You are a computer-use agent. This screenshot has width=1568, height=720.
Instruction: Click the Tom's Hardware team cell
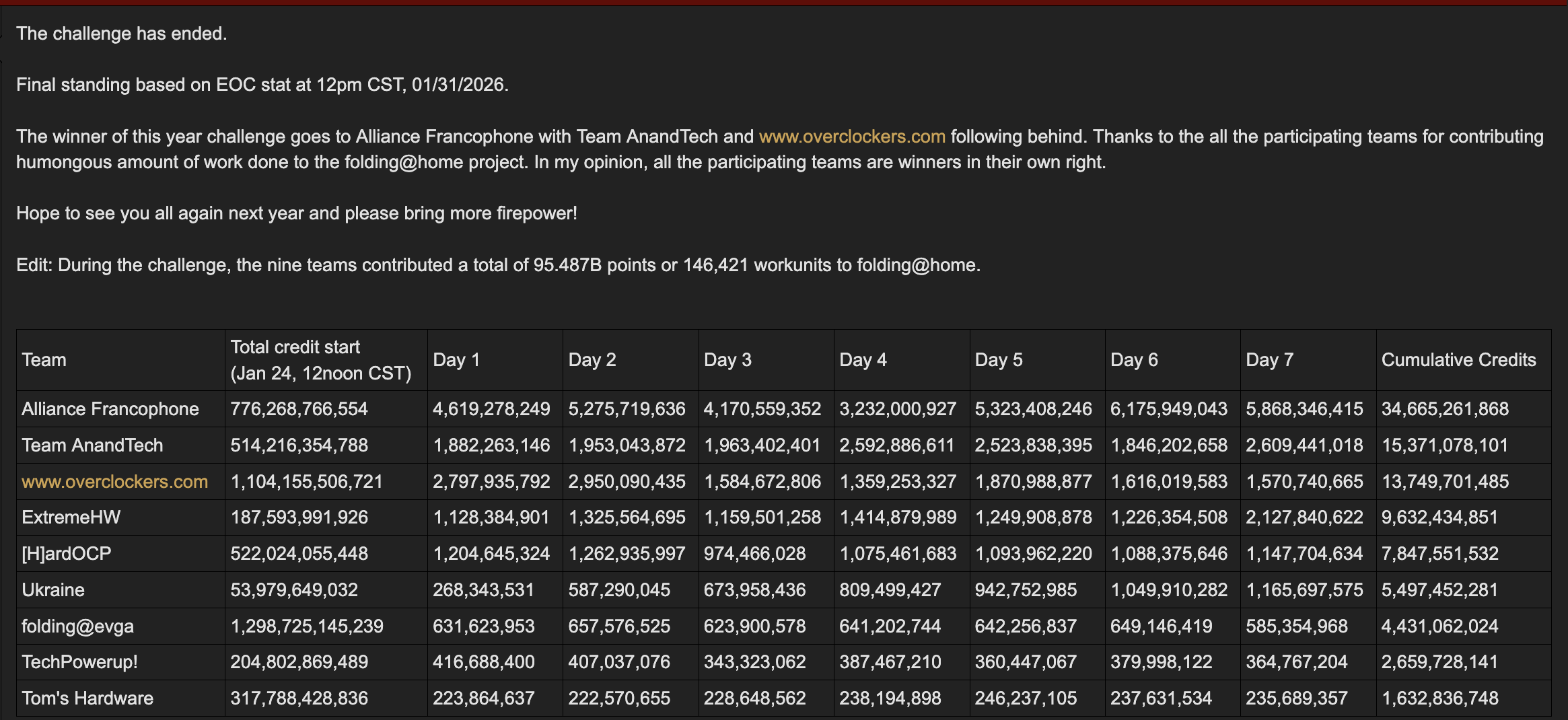click(x=87, y=698)
